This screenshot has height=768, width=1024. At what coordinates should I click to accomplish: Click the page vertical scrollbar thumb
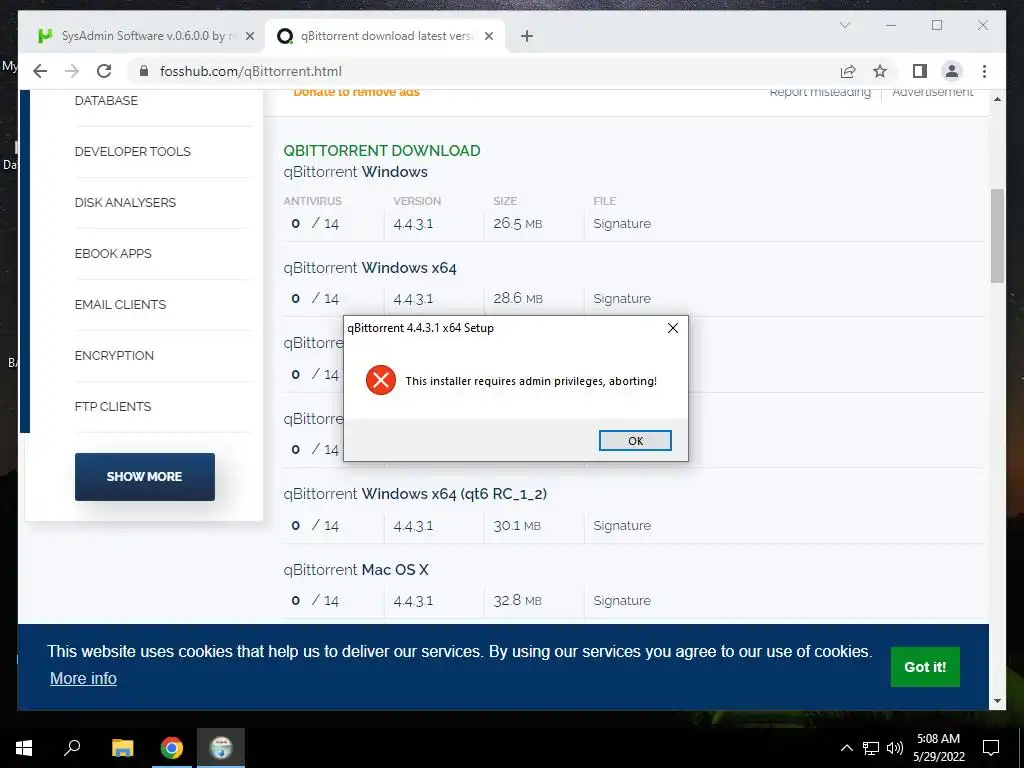point(997,236)
